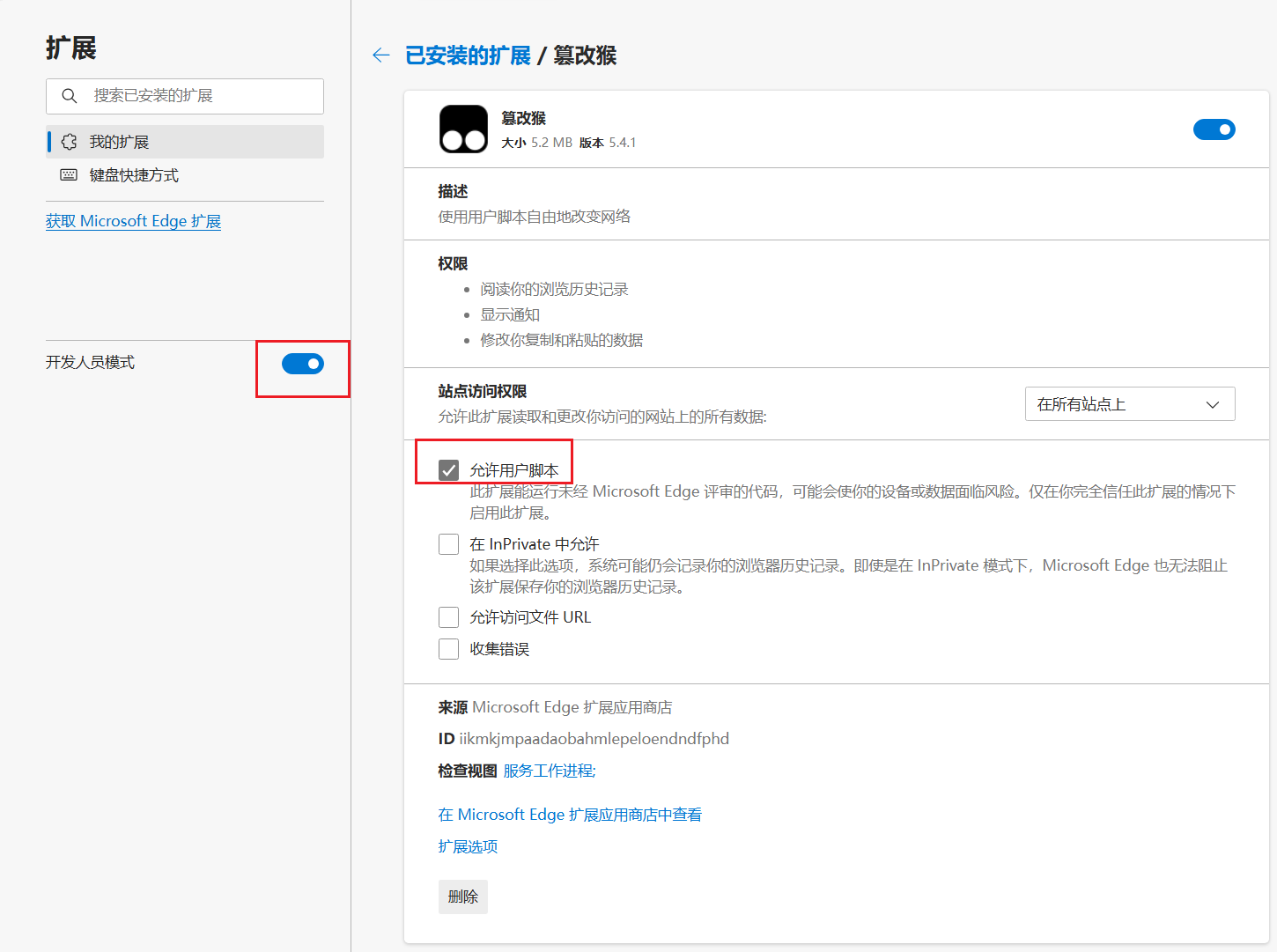Click the 显示通知 permission item
This screenshot has width=1277, height=952.
(510, 314)
